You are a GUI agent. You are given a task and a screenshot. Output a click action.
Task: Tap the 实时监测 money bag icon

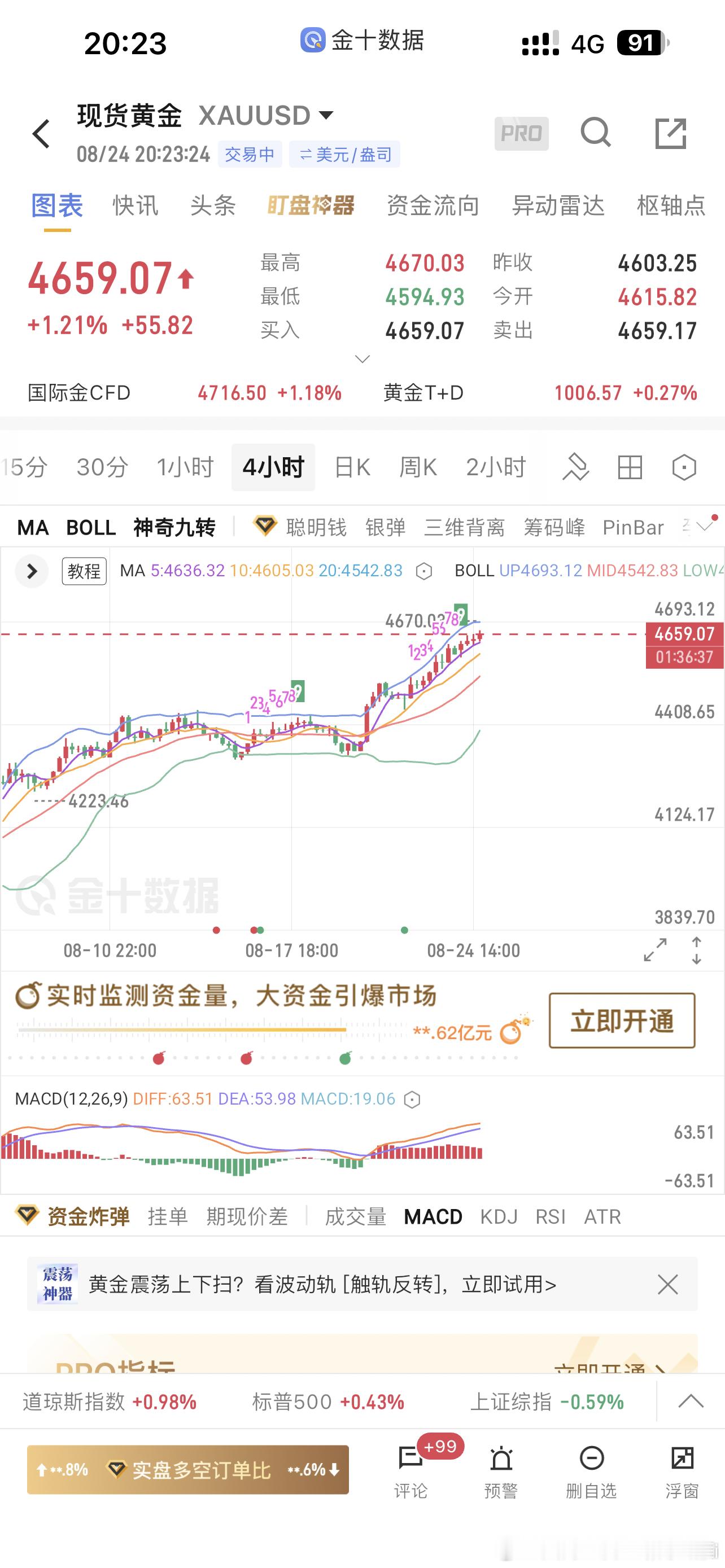click(x=28, y=996)
